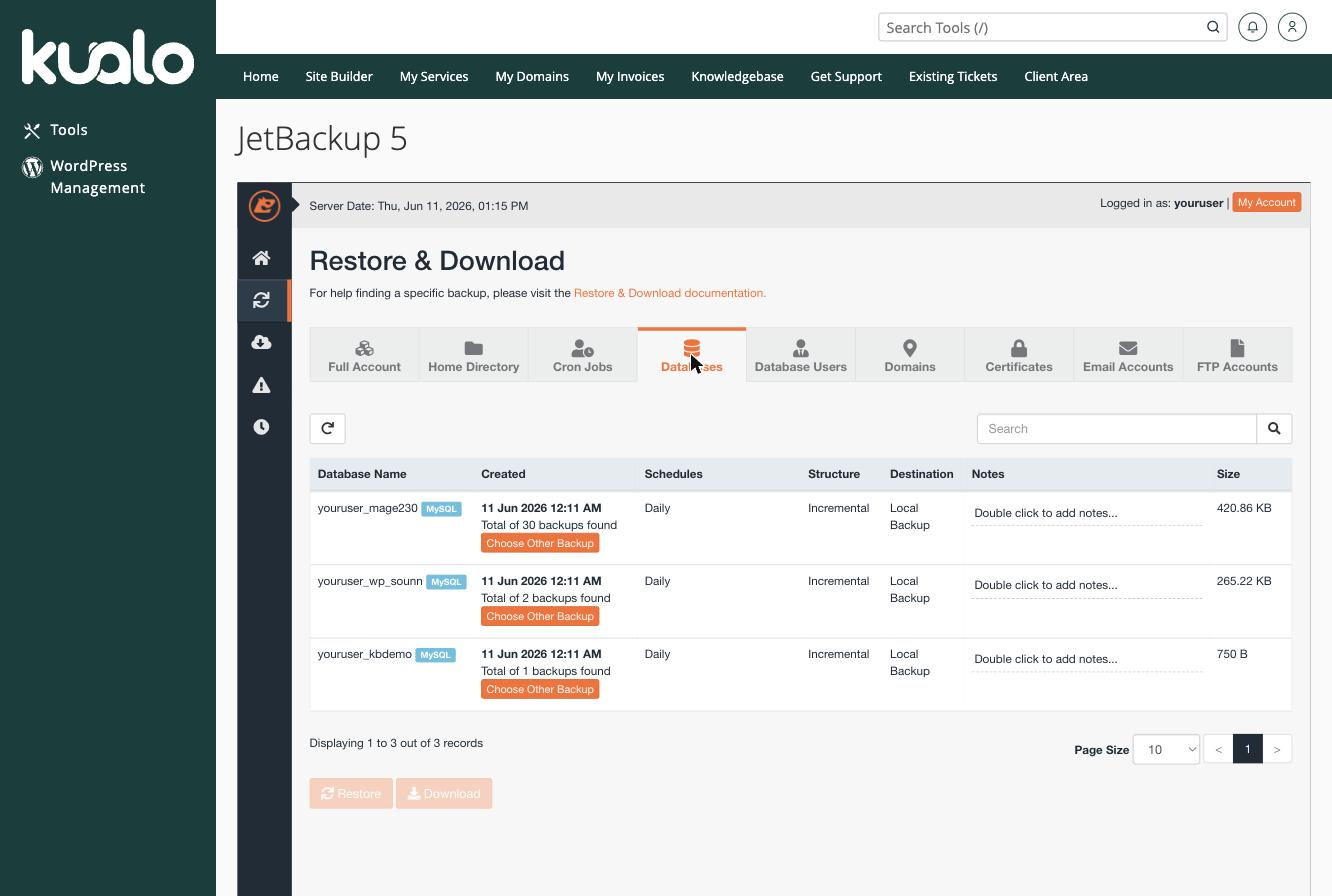This screenshot has width=1332, height=896.
Task: Open Site Builder in the top menu
Action: coord(339,76)
